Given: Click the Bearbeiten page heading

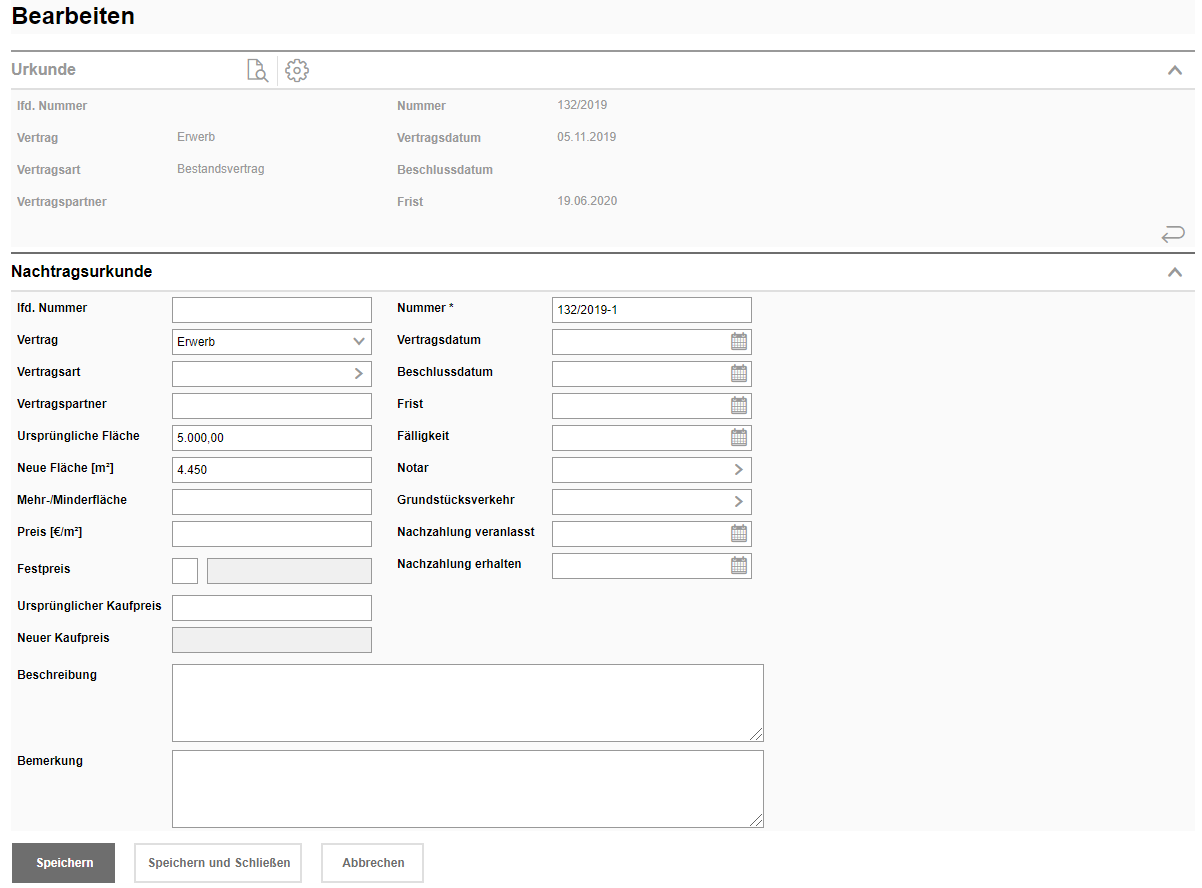Looking at the screenshot, I should 73,16.
